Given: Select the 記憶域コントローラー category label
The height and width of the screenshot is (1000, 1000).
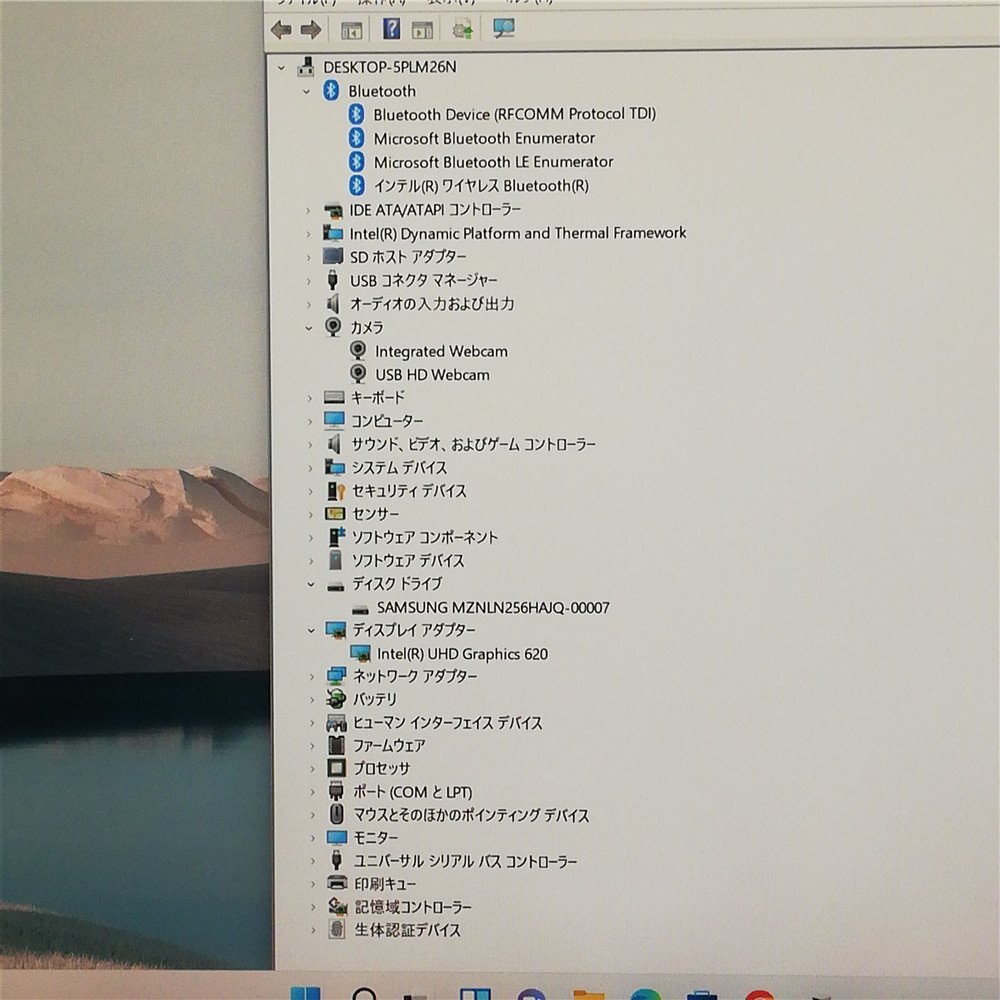Looking at the screenshot, I should (x=413, y=907).
